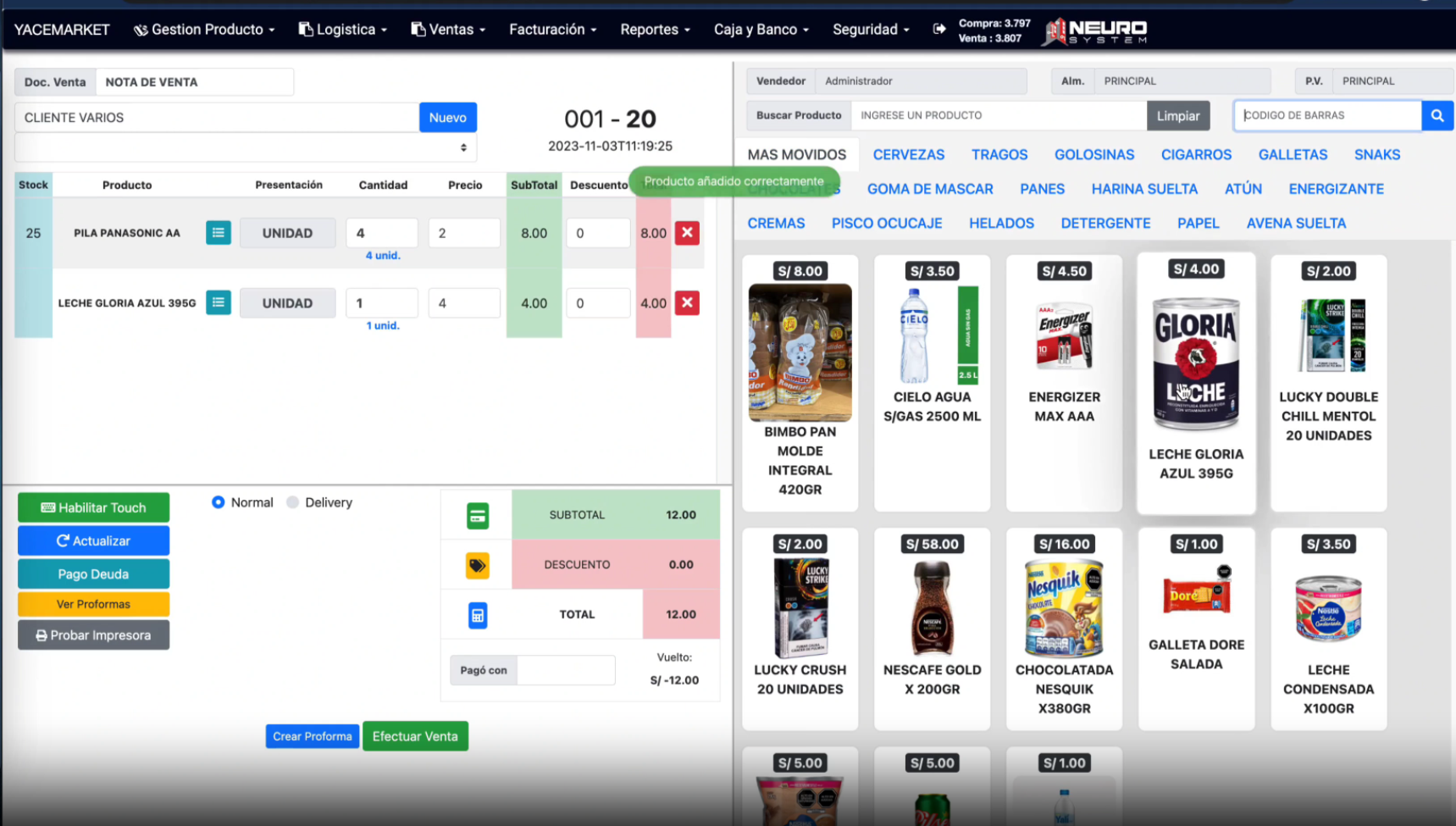Add LECHE CONDENSADA X100GR product
The width and height of the screenshot is (1456, 826).
[x=1328, y=629]
